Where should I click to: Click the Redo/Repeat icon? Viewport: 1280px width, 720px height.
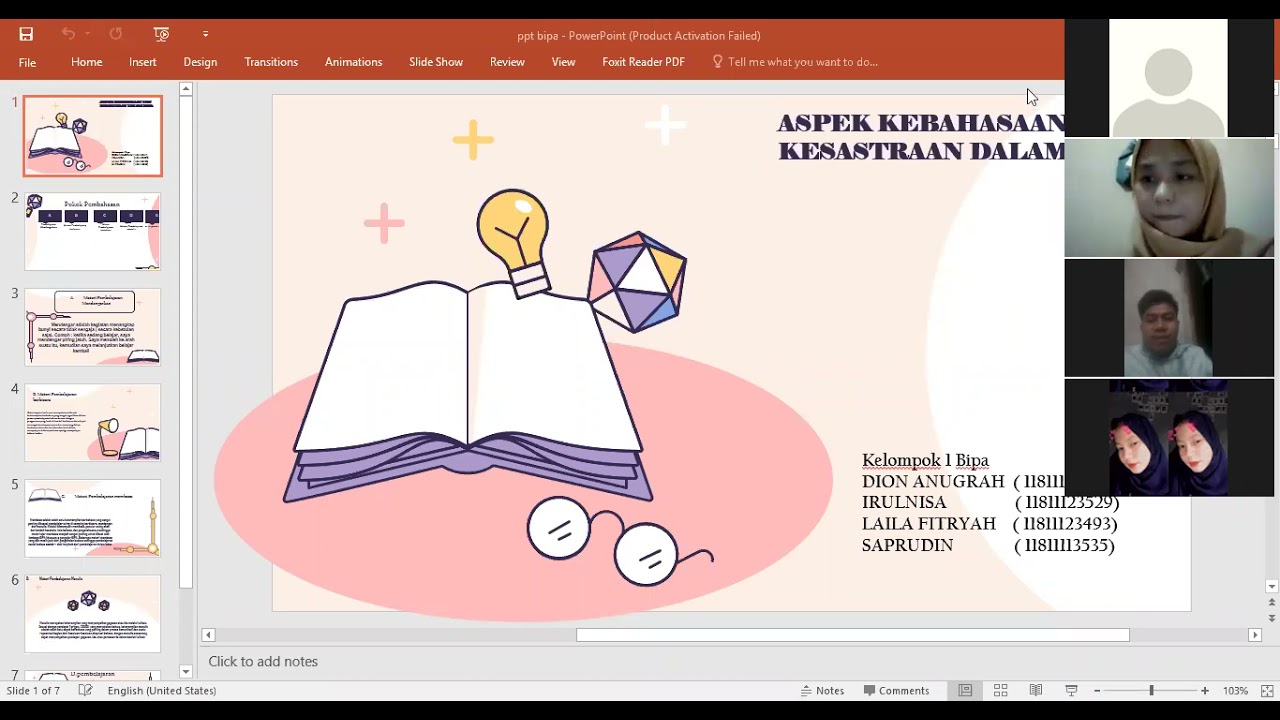[116, 34]
